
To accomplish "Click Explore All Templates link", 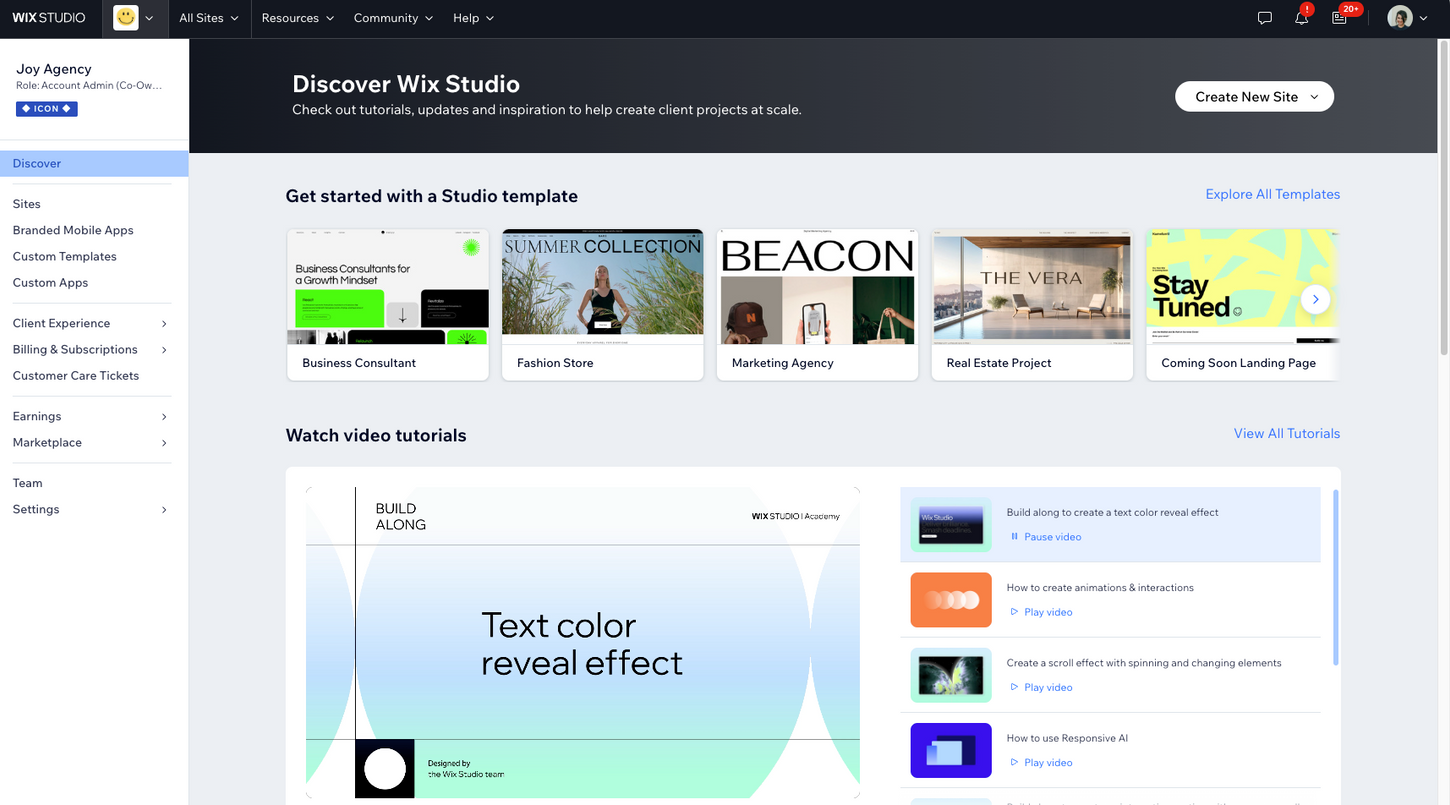I will [1272, 194].
